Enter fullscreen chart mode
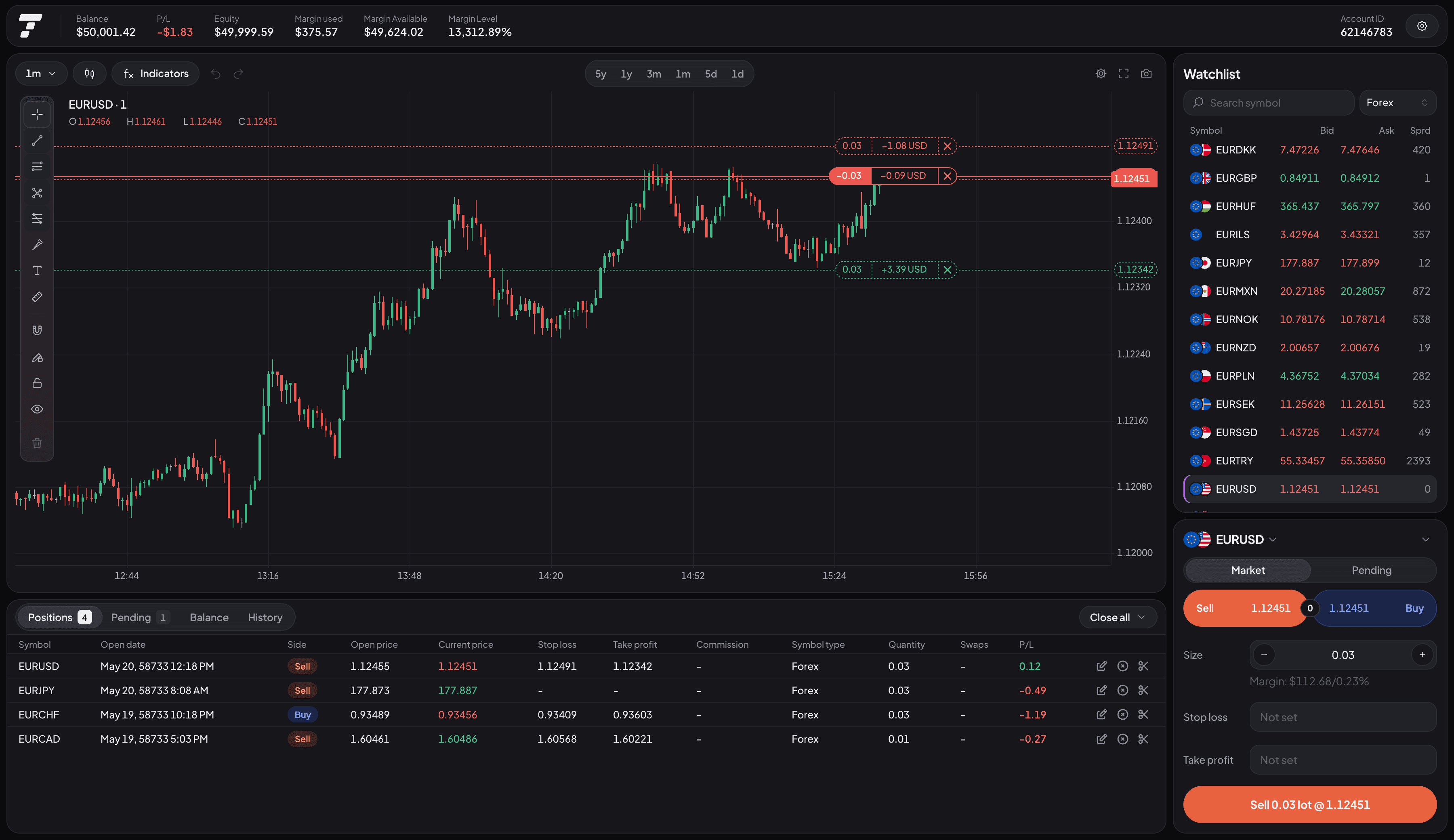 (1123, 74)
